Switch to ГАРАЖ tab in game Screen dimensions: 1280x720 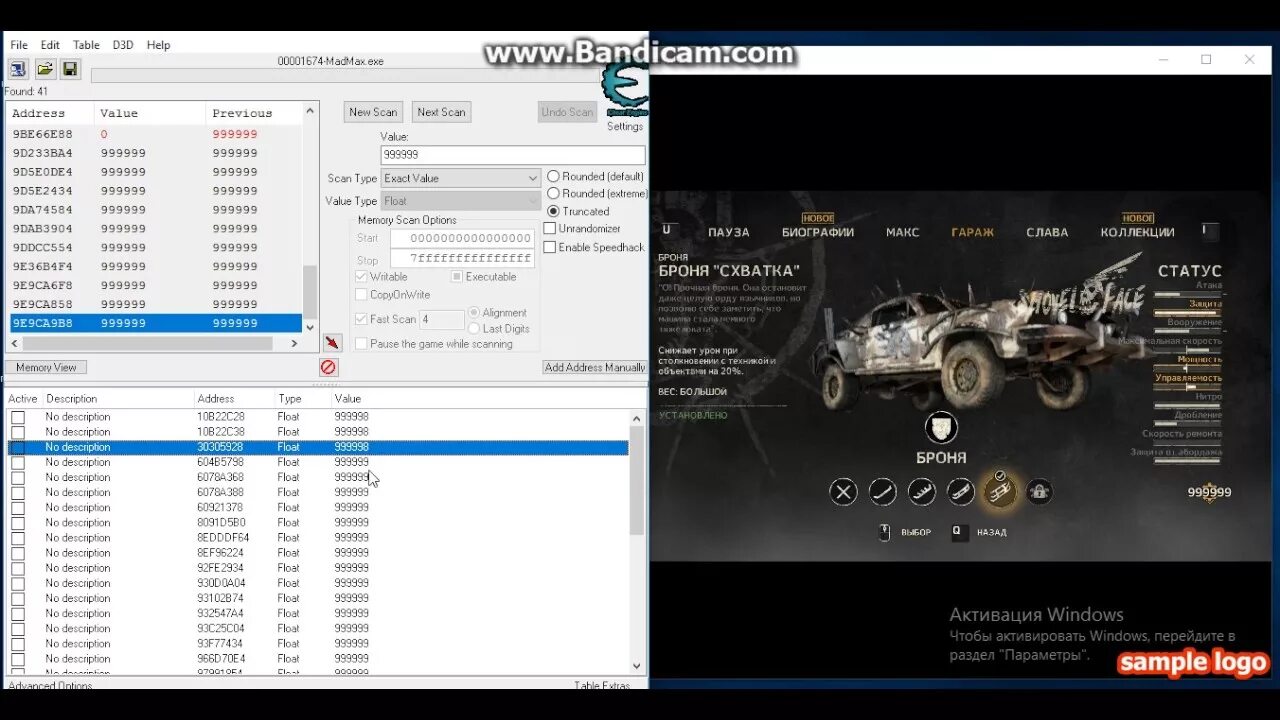pyautogui.click(x=973, y=232)
